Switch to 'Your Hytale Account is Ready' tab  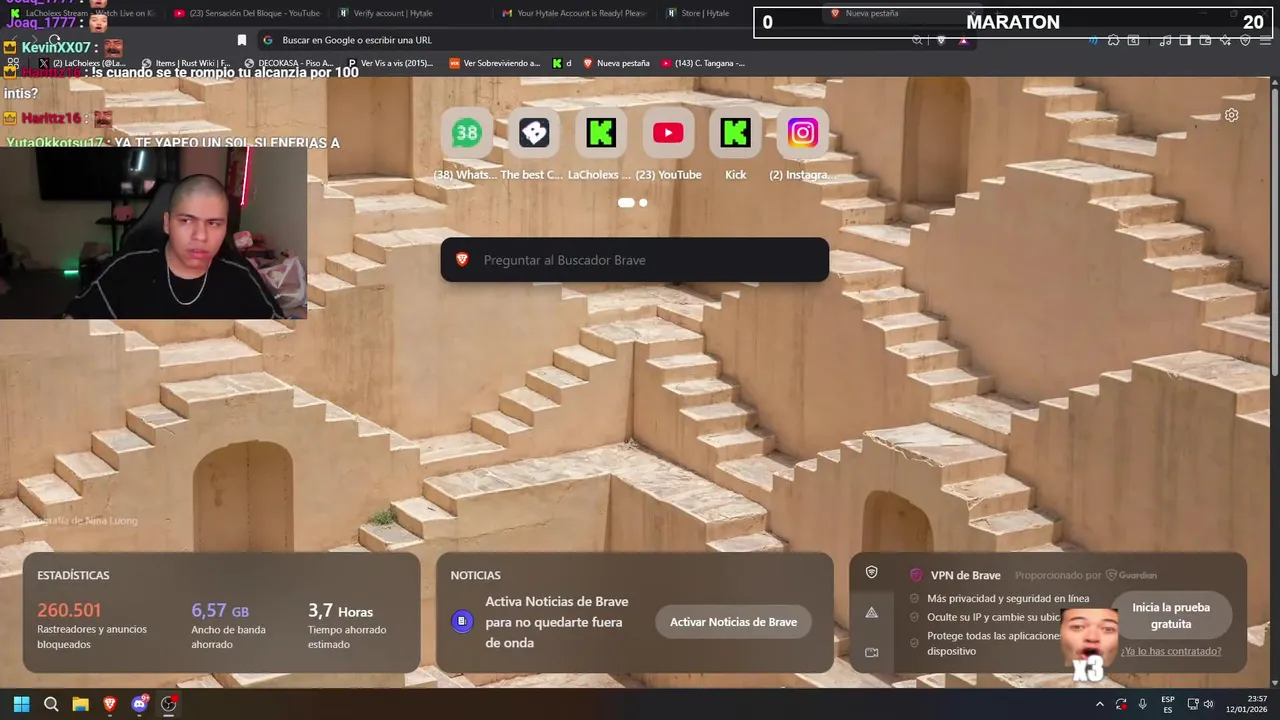(x=575, y=13)
